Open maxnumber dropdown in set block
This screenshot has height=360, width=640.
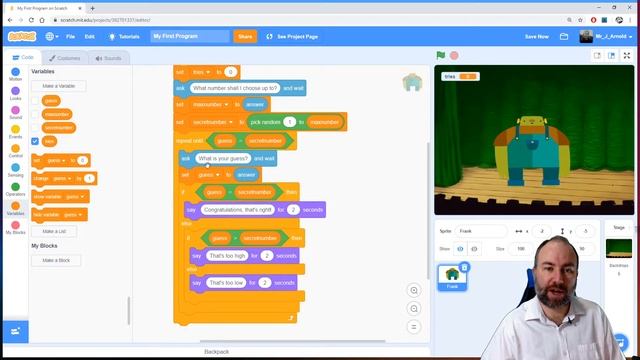pyautogui.click(x=210, y=104)
